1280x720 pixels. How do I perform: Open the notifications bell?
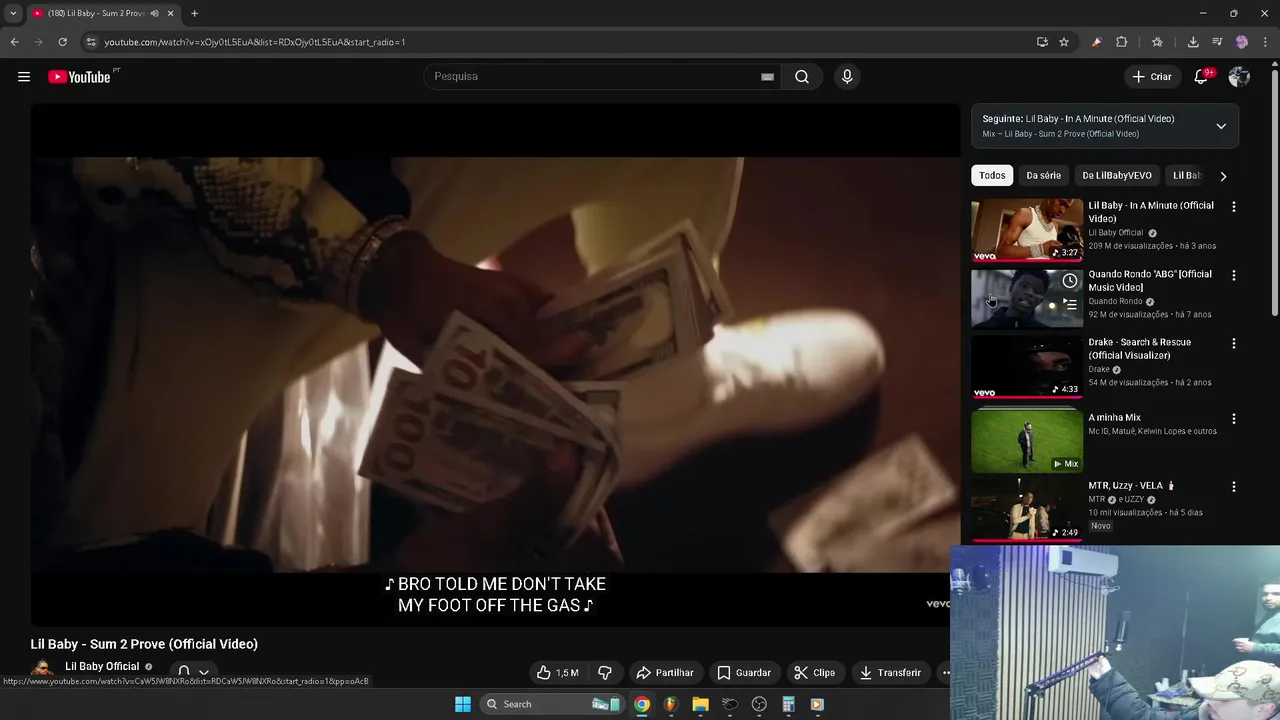[1201, 77]
